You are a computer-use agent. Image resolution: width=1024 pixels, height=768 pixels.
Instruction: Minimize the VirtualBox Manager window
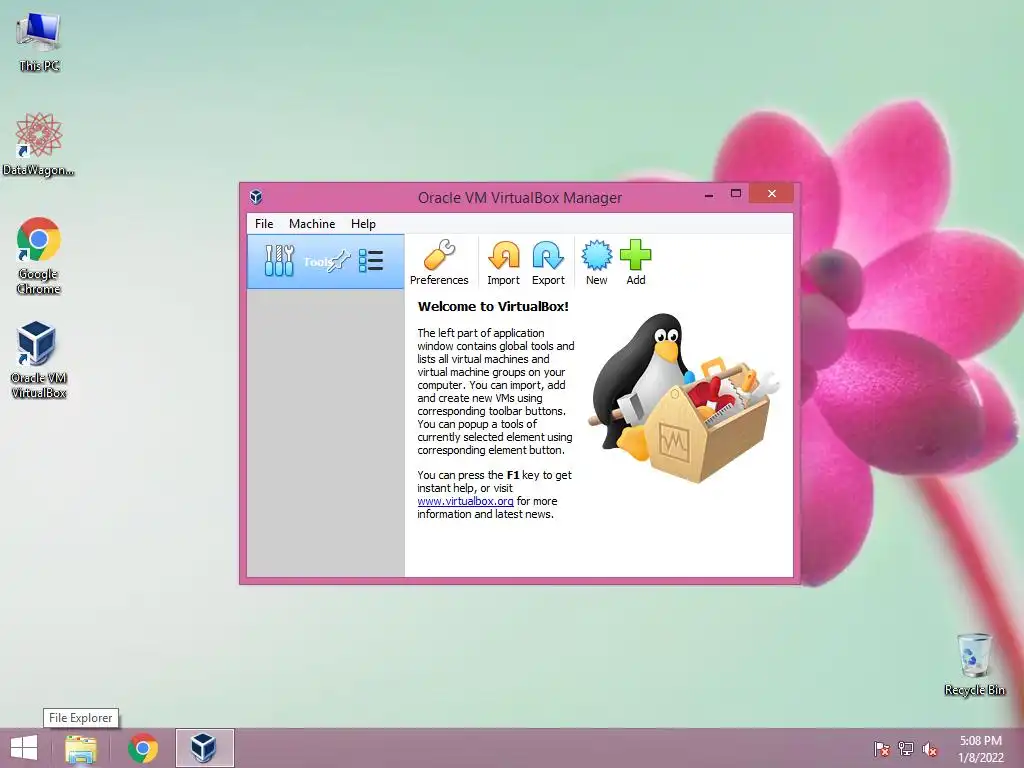click(709, 195)
